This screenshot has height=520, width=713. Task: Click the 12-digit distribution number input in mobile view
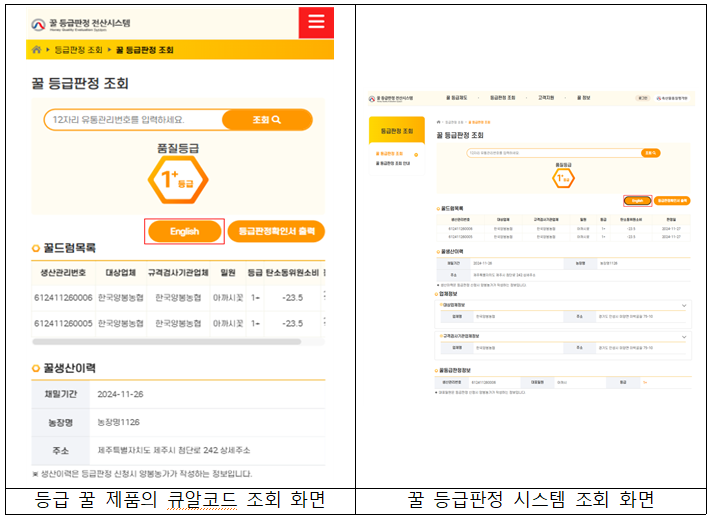(132, 120)
